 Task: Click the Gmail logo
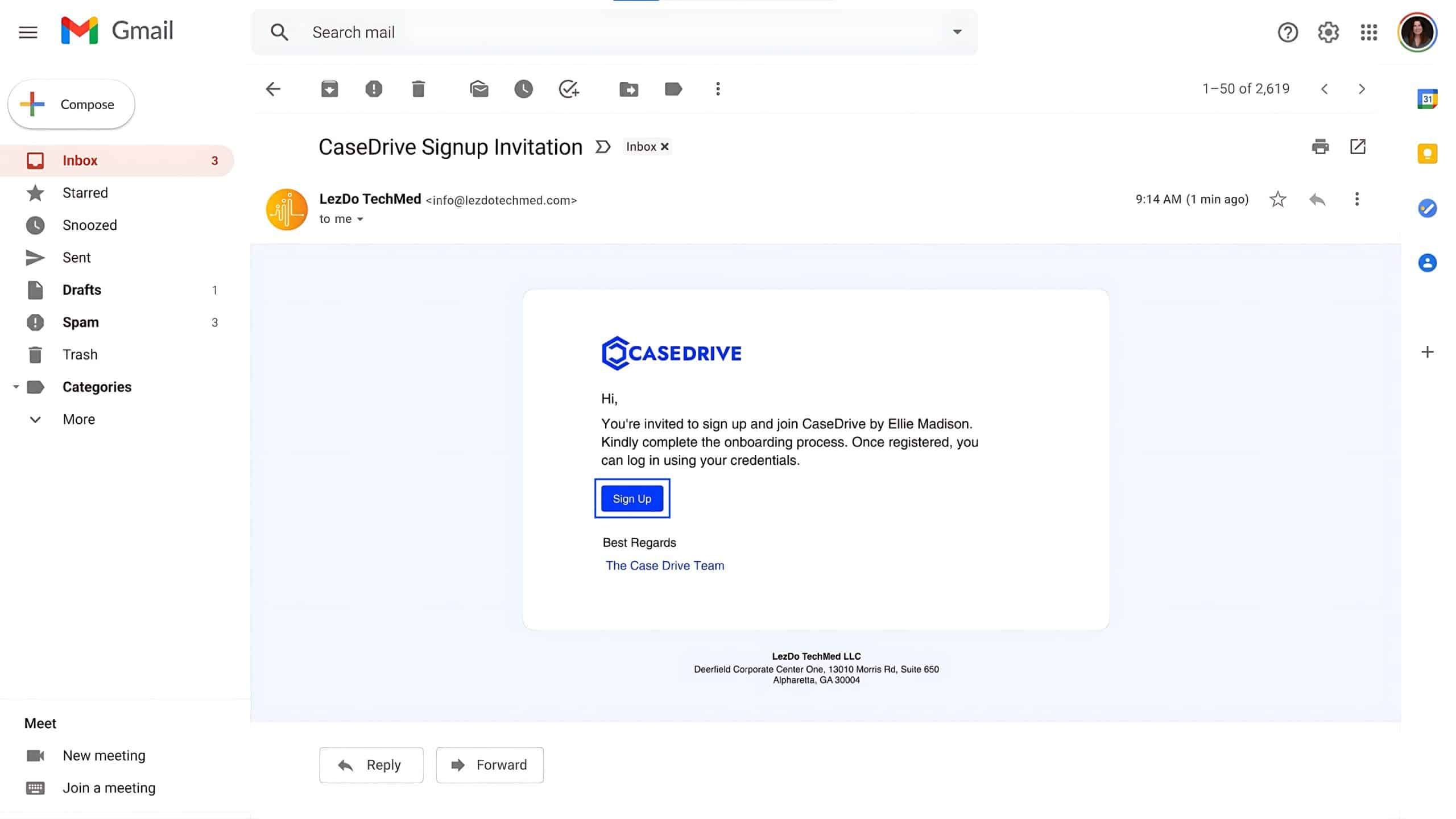click(117, 31)
